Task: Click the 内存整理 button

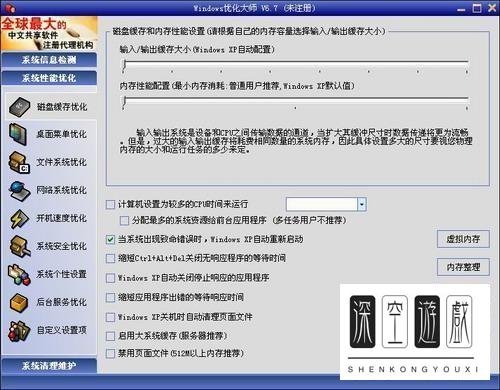Action: tap(463, 267)
